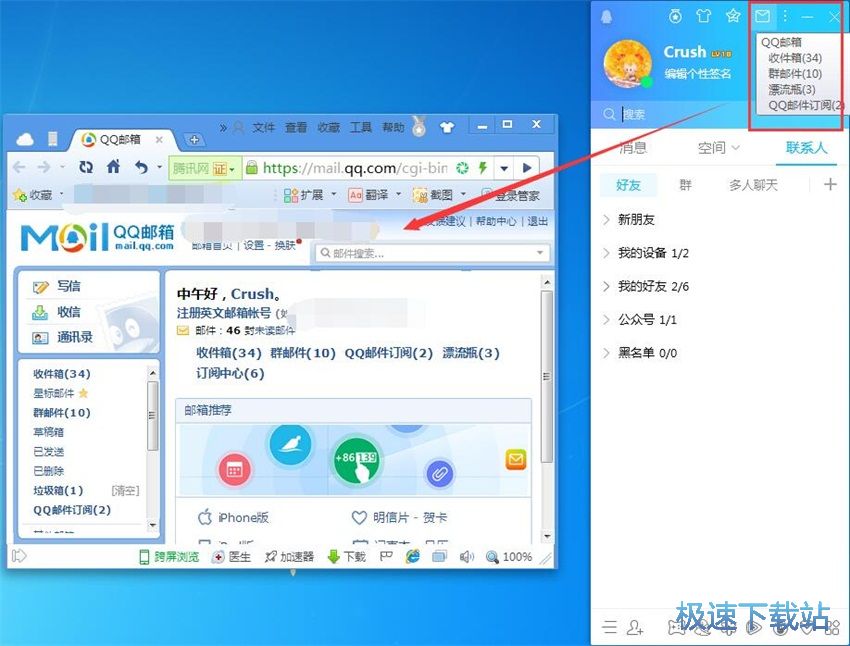Screen dimensions: 850x646
Task: Click the red calendar icon in 邮箱推荐
Action: pos(235,469)
